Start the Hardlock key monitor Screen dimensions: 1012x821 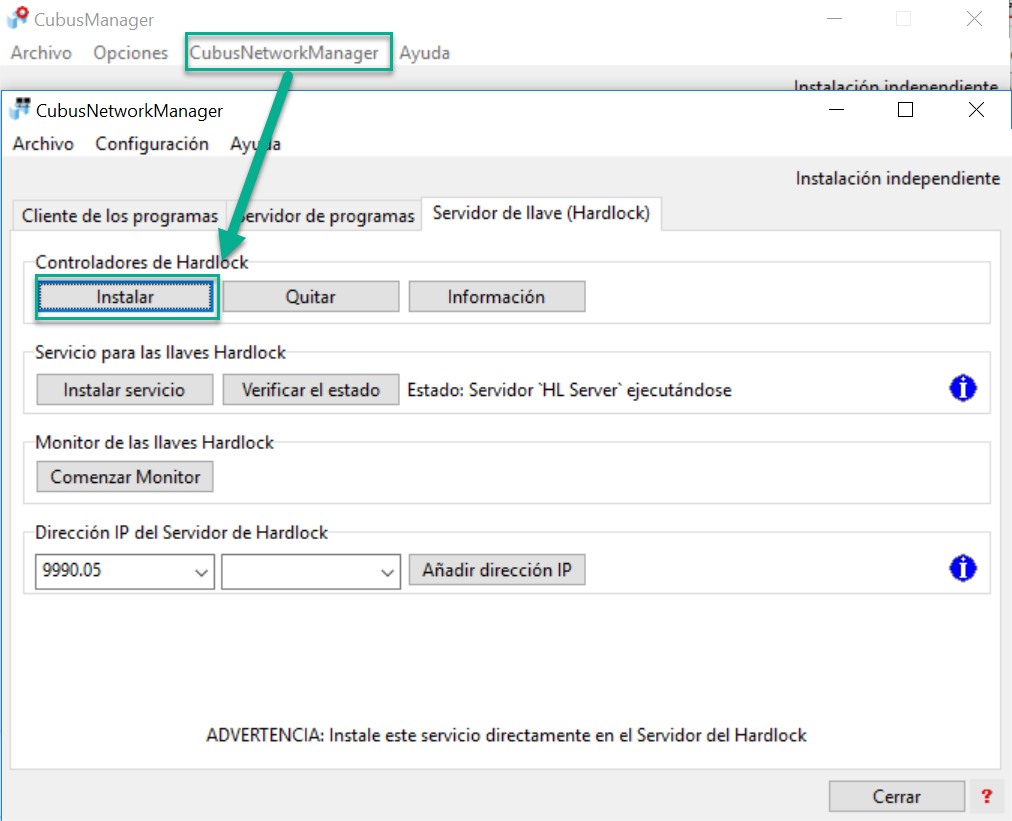click(x=125, y=477)
